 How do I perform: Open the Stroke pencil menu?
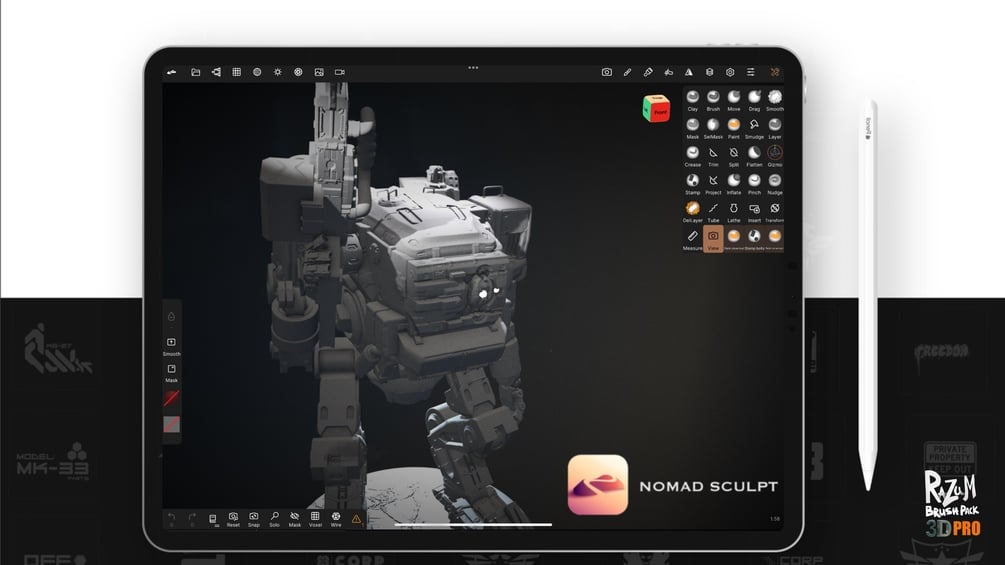tap(627, 72)
